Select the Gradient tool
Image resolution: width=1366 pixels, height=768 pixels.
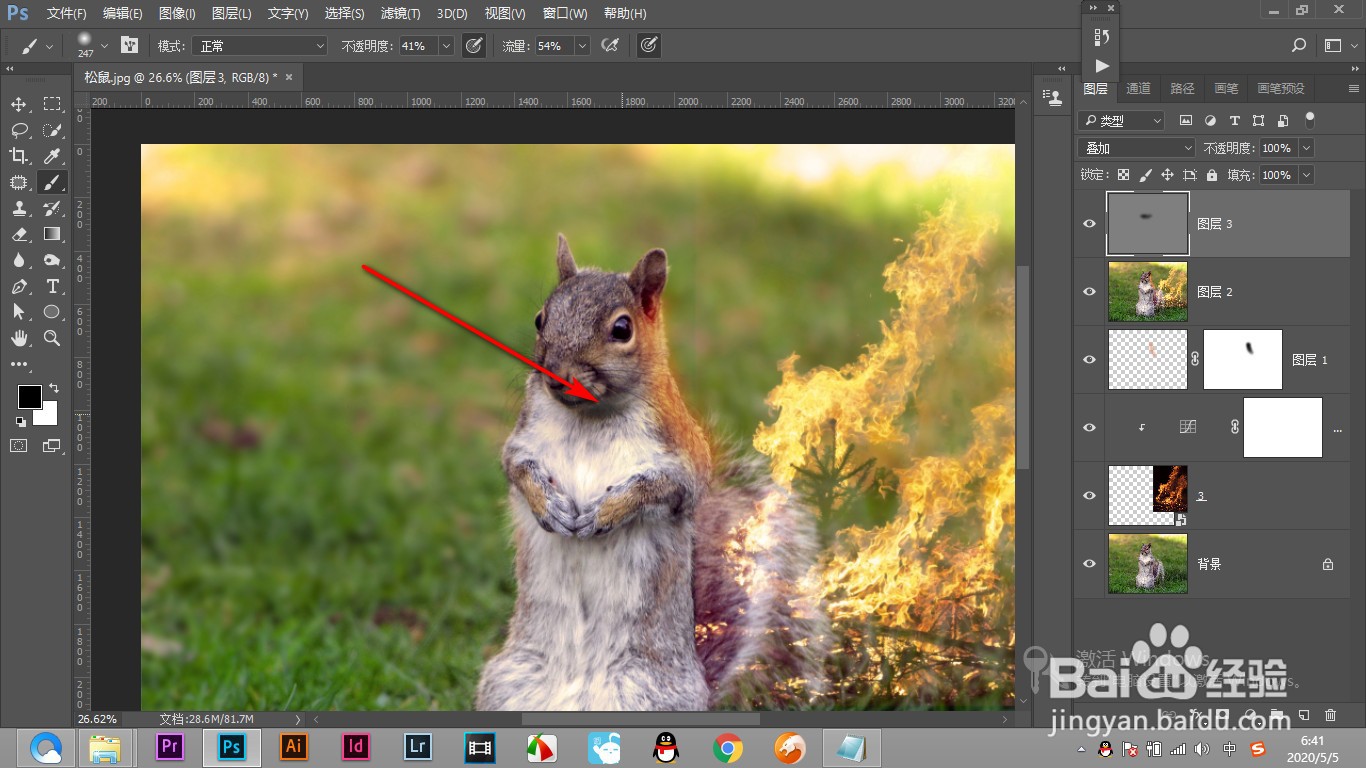52,234
